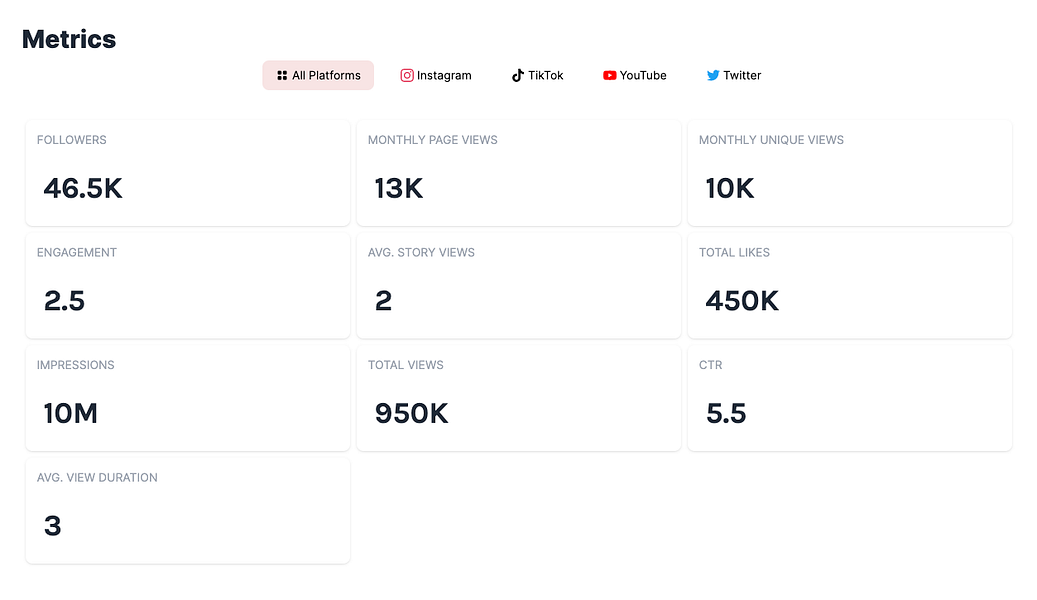Click the TikTok logo icon
The height and width of the screenshot is (600, 1037).
pyautogui.click(x=518, y=75)
